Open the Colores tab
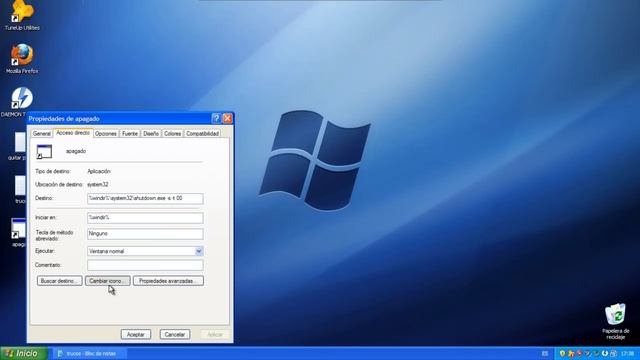640x360 pixels. click(x=172, y=133)
